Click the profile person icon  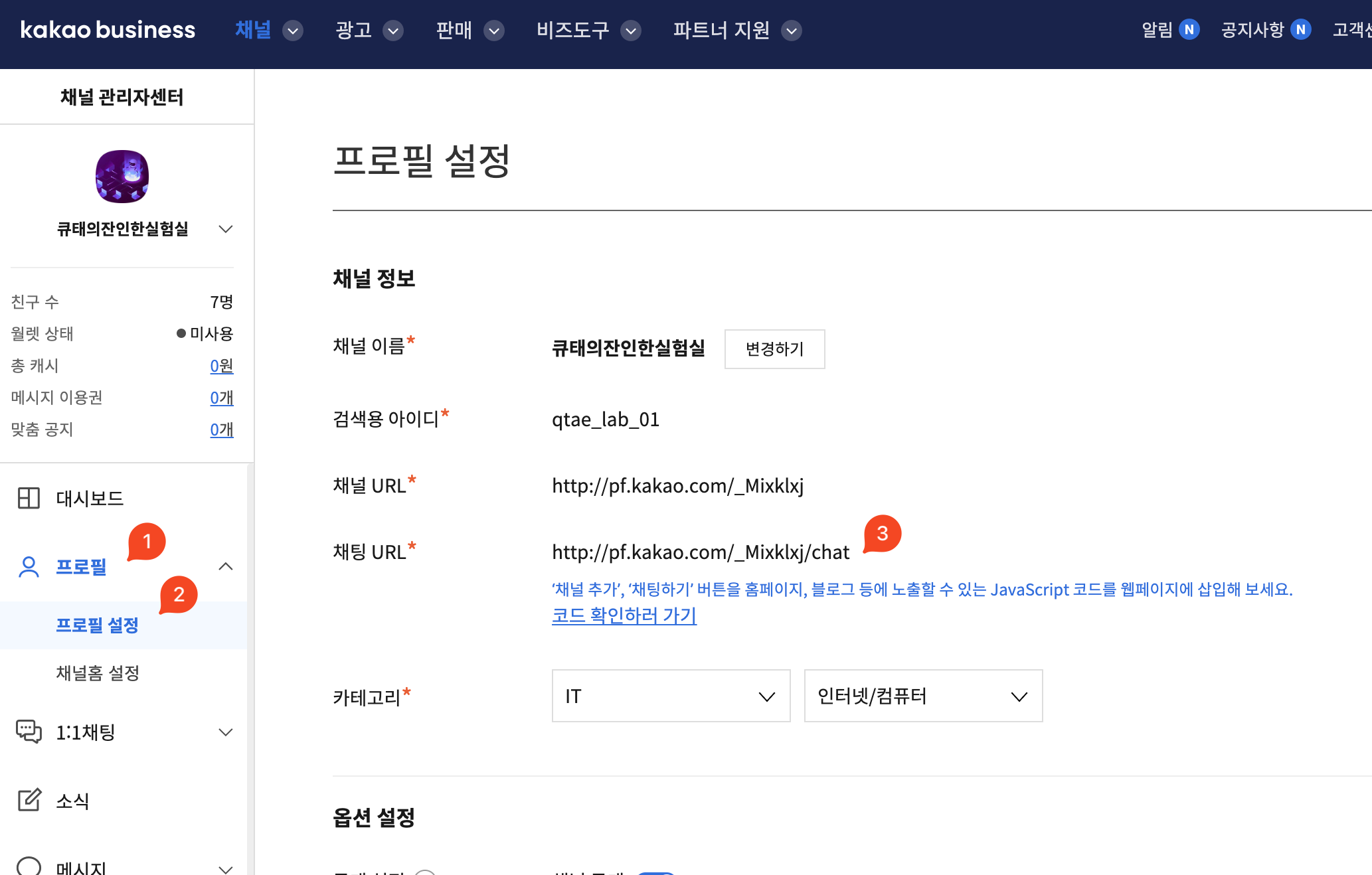tap(29, 566)
